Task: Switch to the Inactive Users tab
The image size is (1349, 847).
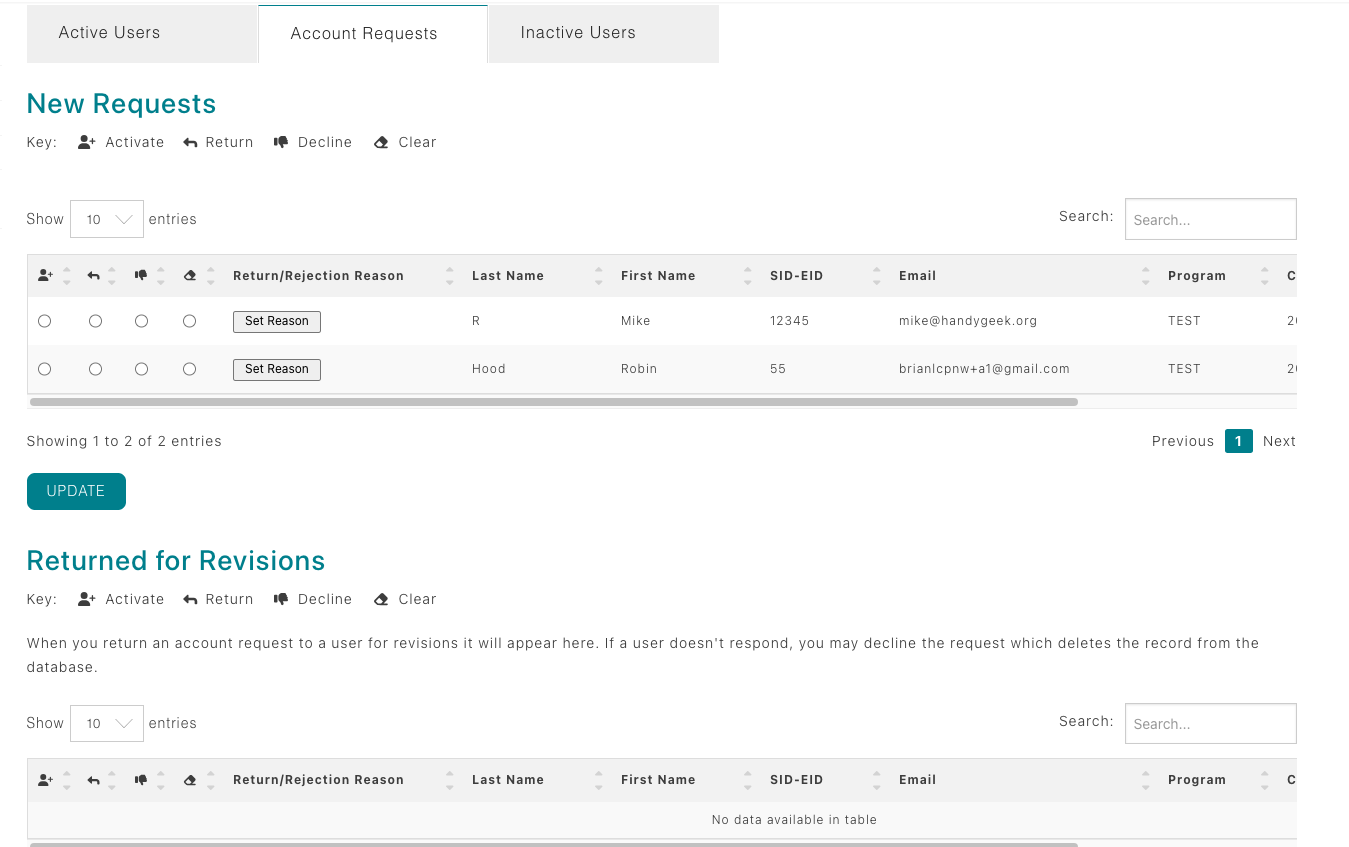Action: pos(578,33)
